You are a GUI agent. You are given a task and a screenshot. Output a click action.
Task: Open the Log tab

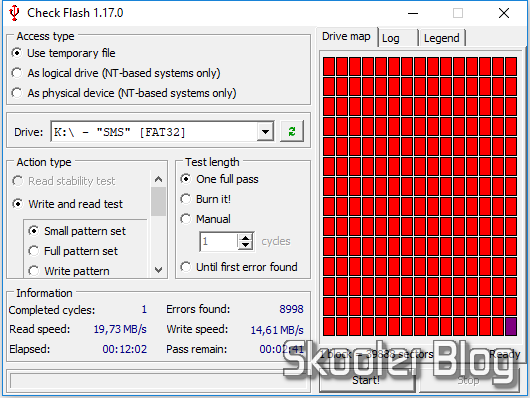coord(398,38)
